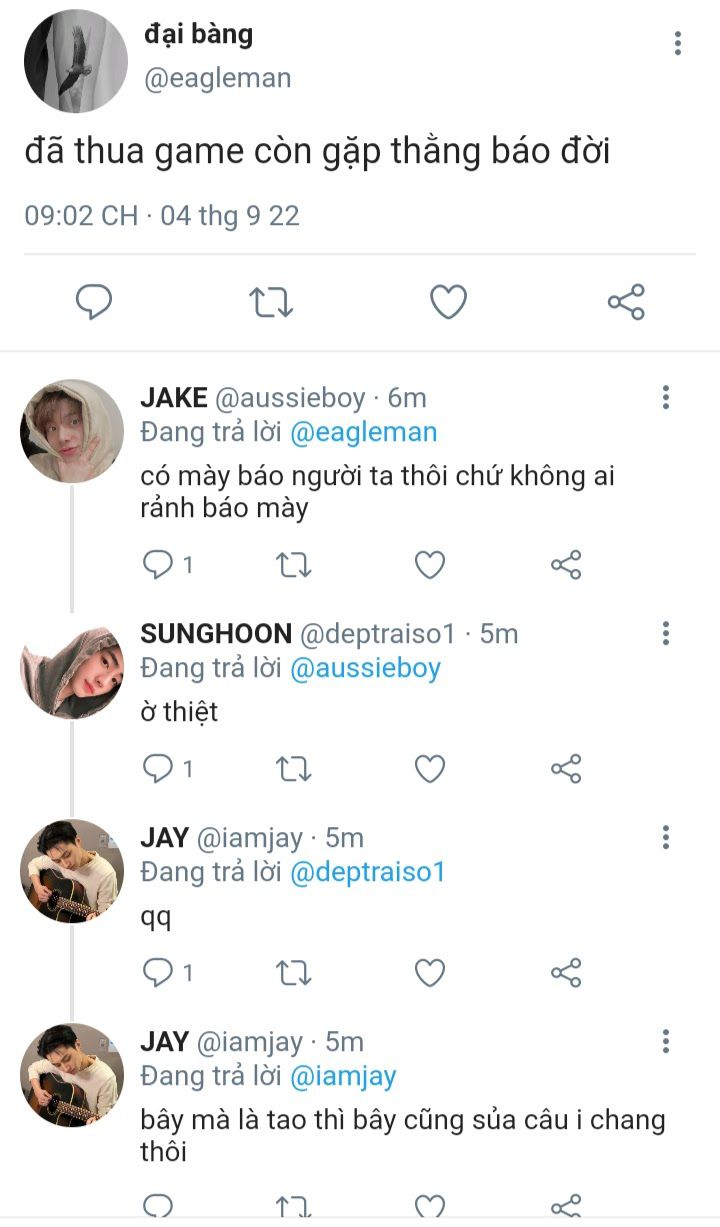Like SUNGHOON's reply "ờ thiệt"
Screen dimensions: 720x1227
point(430,769)
